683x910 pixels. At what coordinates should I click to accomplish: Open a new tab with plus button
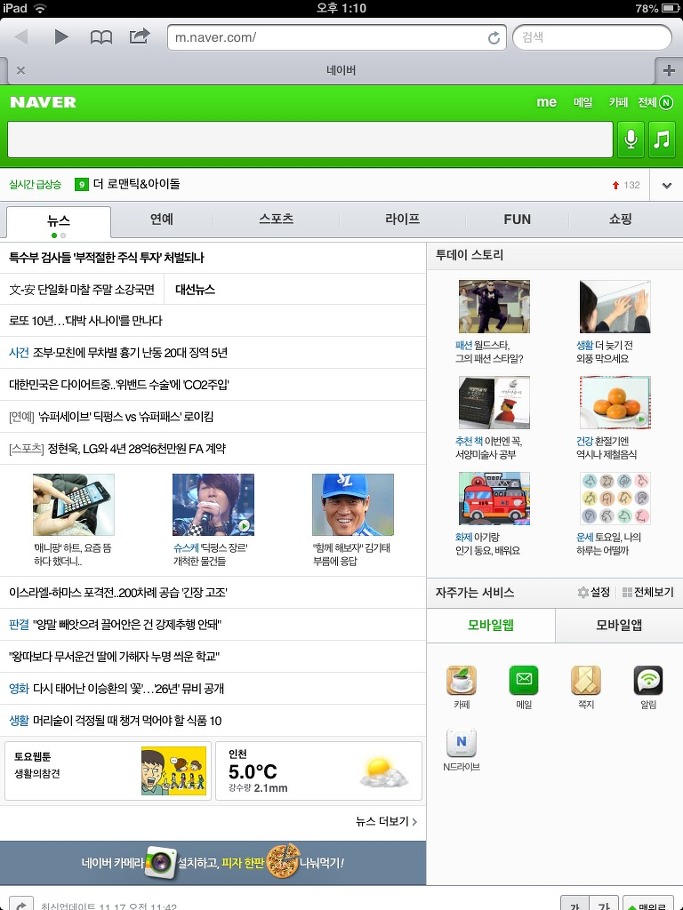click(x=668, y=70)
